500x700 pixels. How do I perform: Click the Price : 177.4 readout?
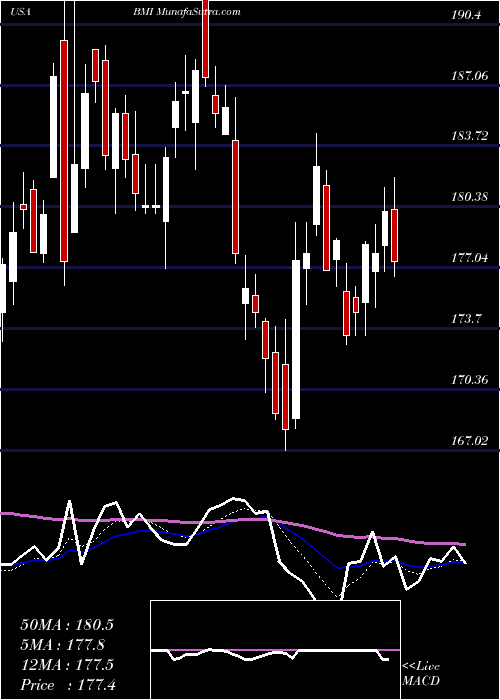point(68,685)
